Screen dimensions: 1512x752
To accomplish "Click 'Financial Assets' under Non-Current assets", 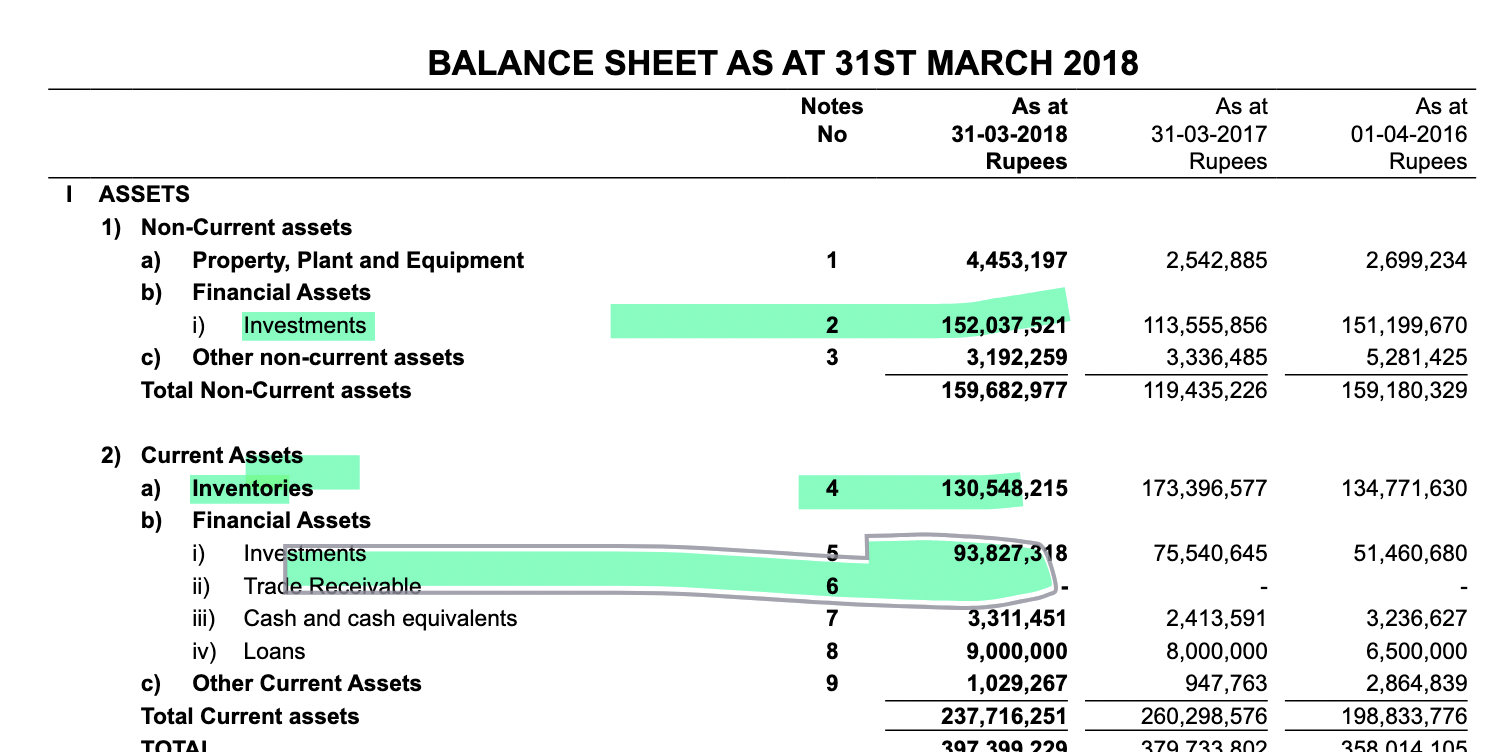I will 281,293.
